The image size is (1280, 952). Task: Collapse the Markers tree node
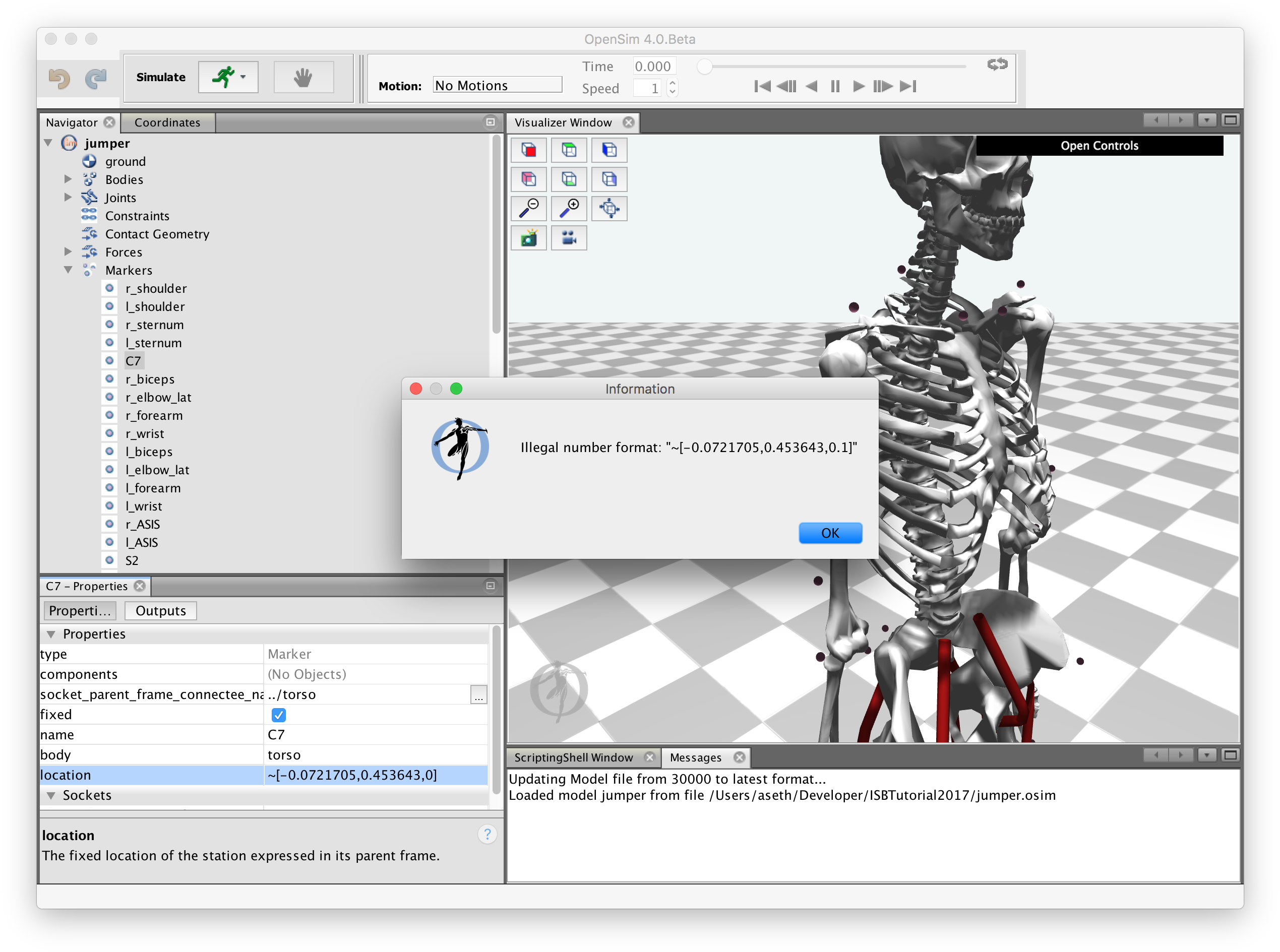click(68, 270)
